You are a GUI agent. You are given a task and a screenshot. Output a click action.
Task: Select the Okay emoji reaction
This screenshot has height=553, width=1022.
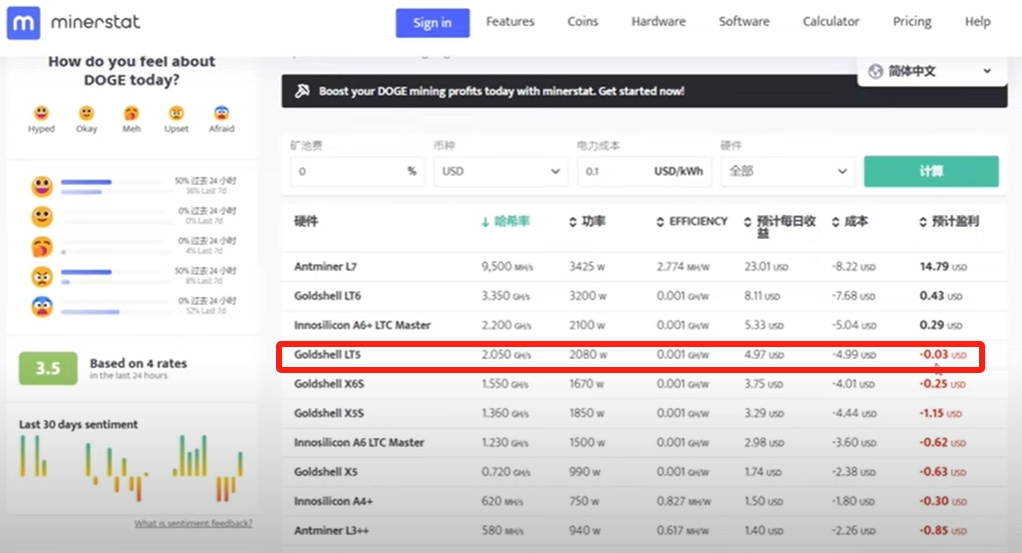tap(86, 113)
